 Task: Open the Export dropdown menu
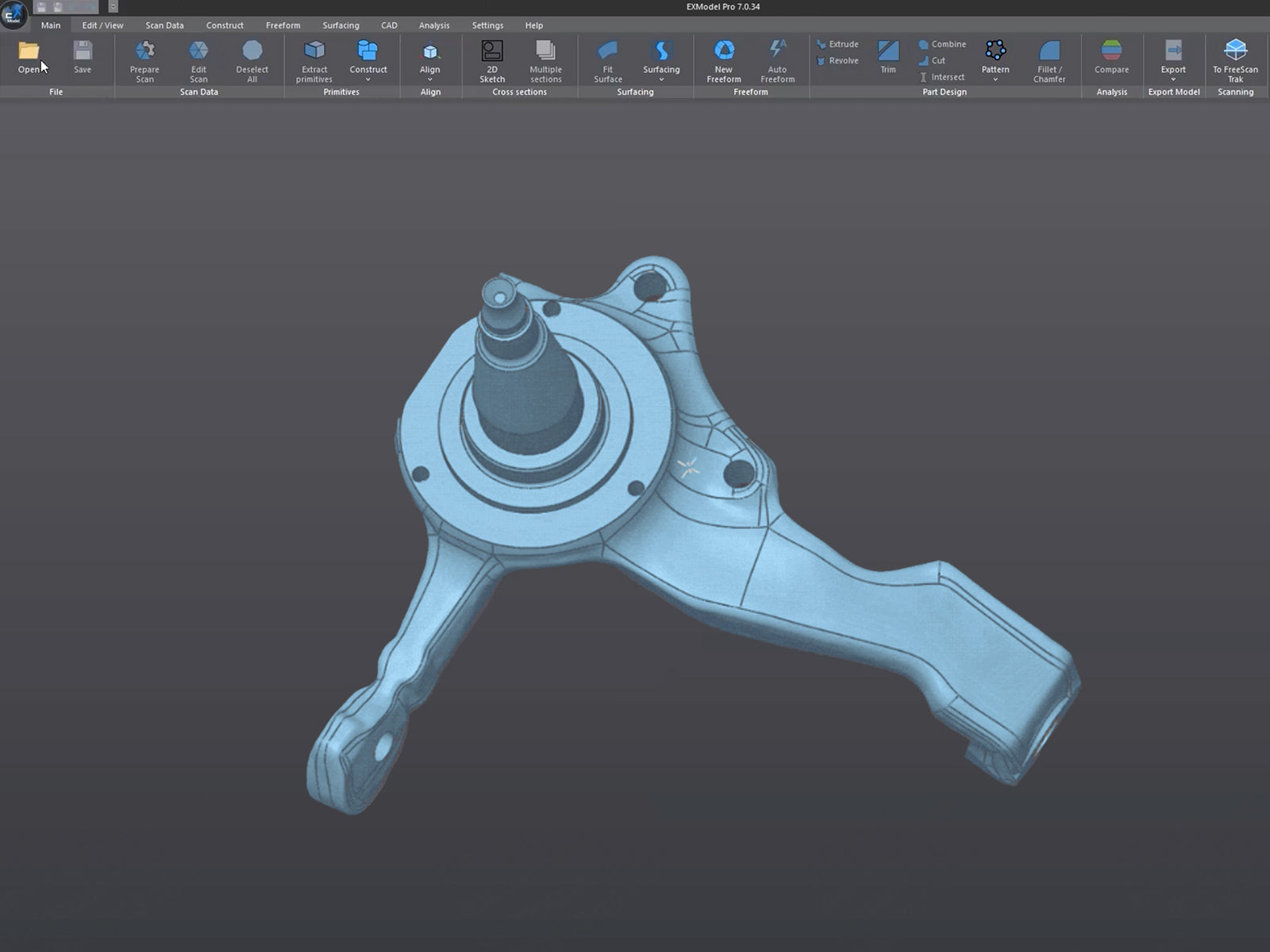coord(1173,79)
